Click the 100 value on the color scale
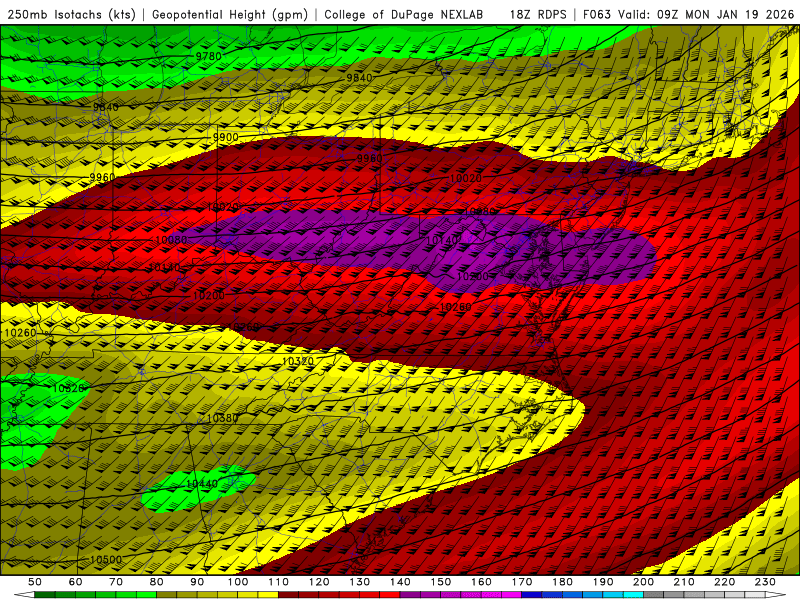Viewport: 800px width, 600px height. (238, 582)
